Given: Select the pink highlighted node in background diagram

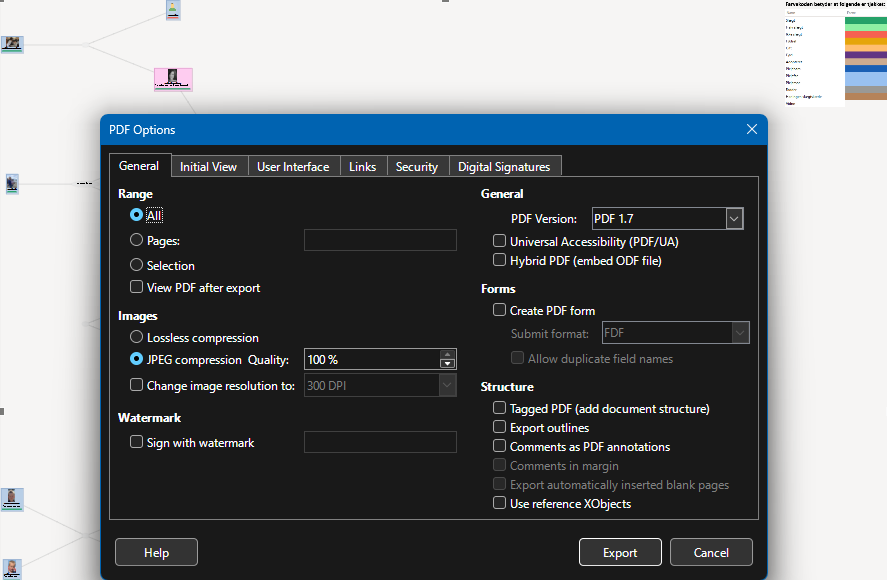Looking at the screenshot, I should pyautogui.click(x=173, y=79).
